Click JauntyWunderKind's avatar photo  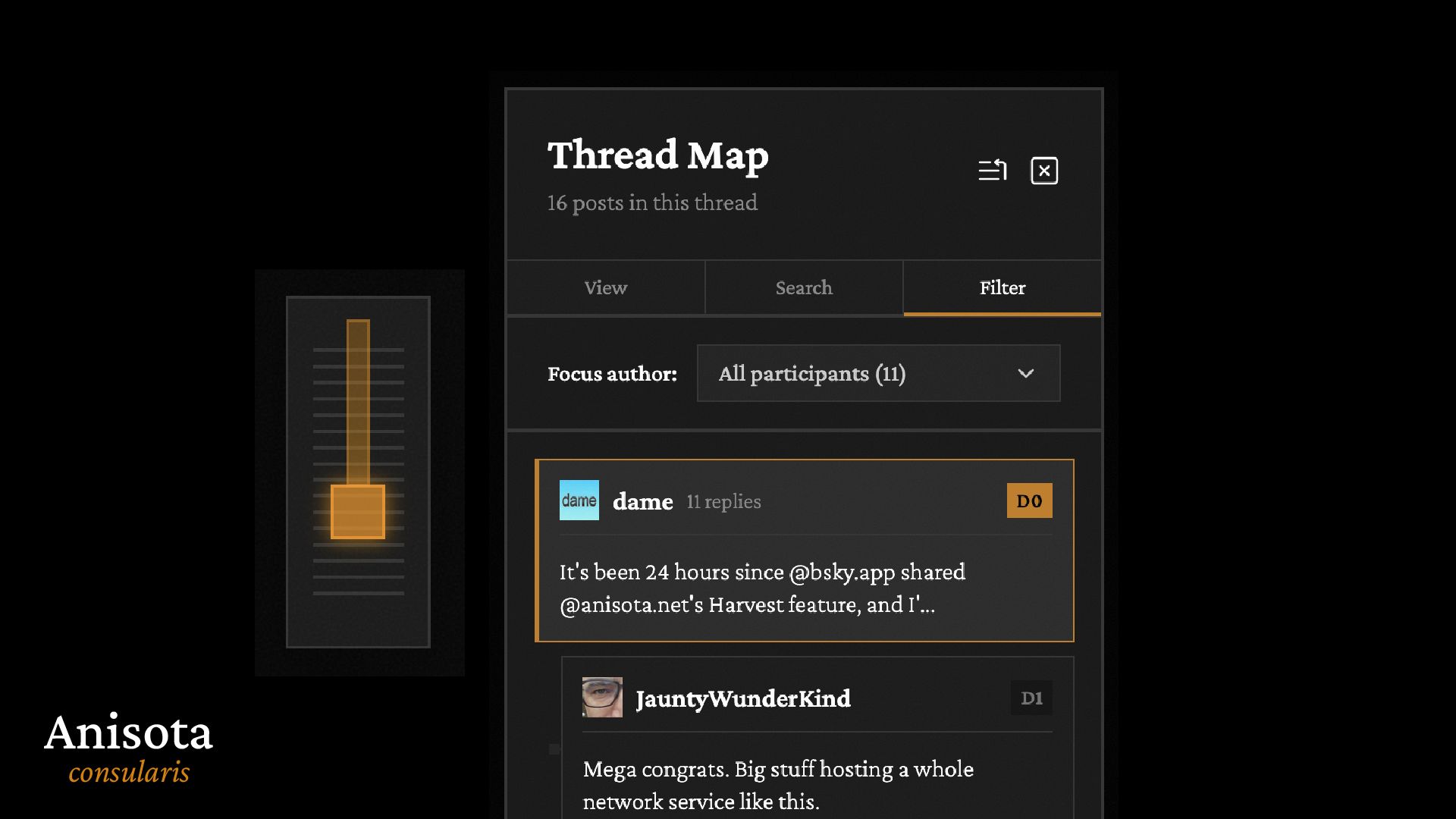602,698
